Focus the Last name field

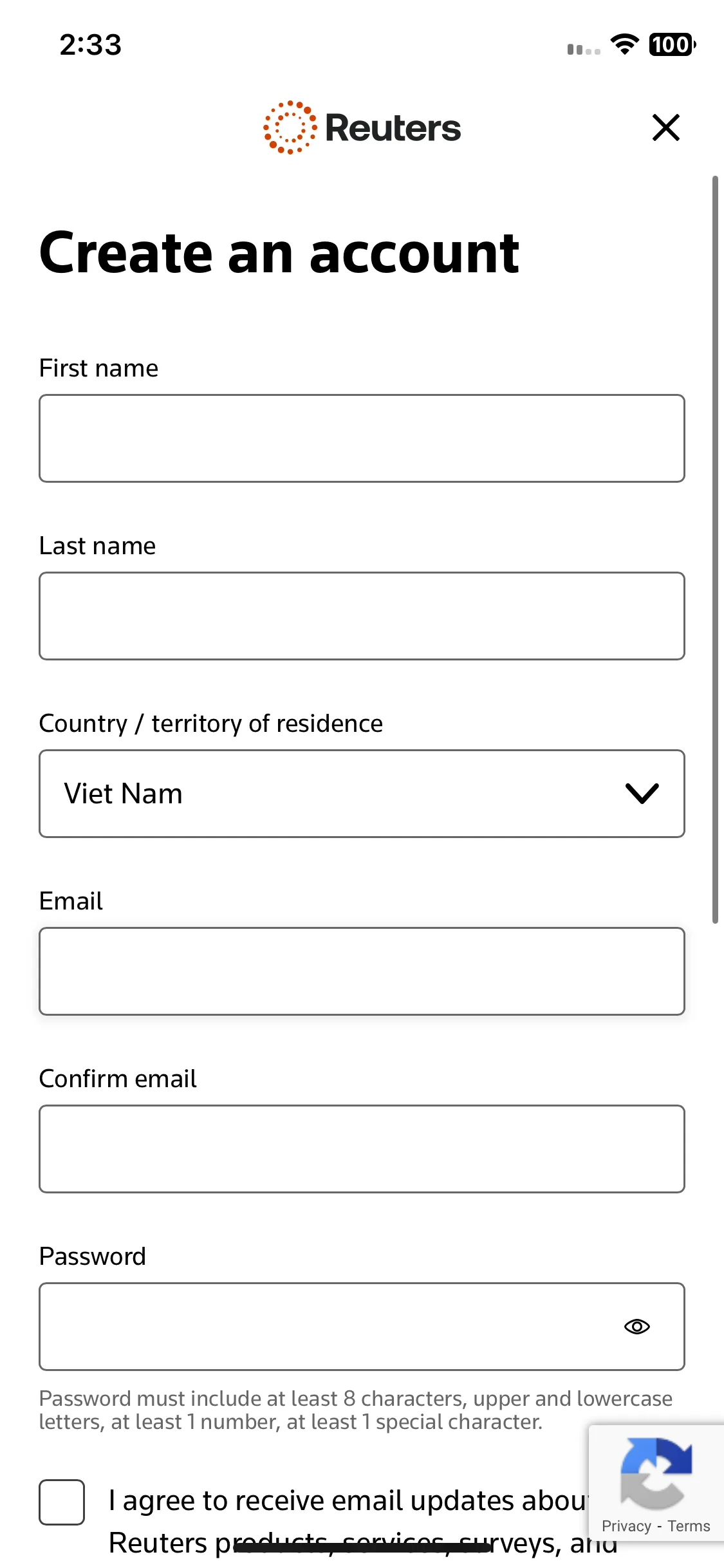coord(362,616)
